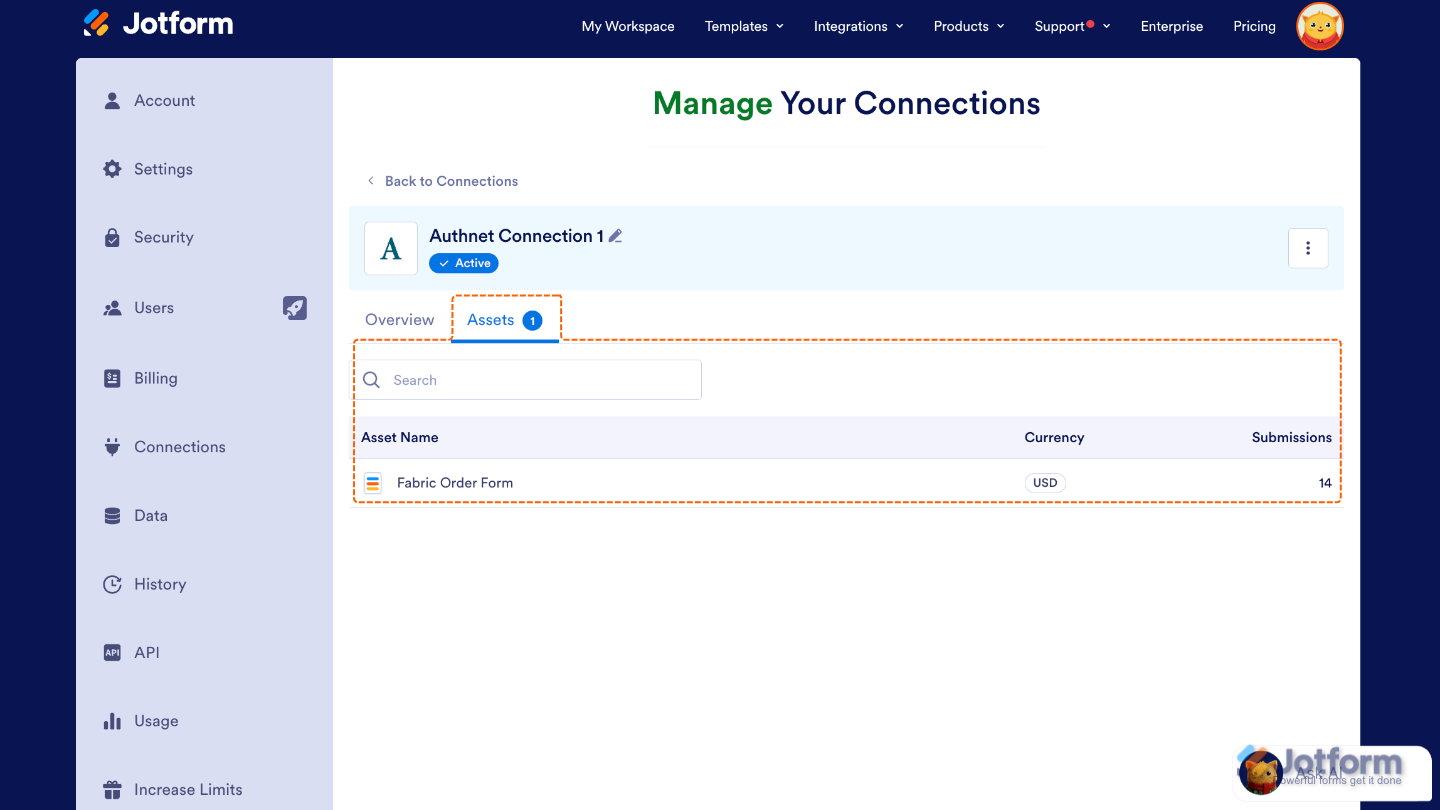This screenshot has height=810, width=1440.
Task: Expand the Products dropdown menu
Action: 968,26
